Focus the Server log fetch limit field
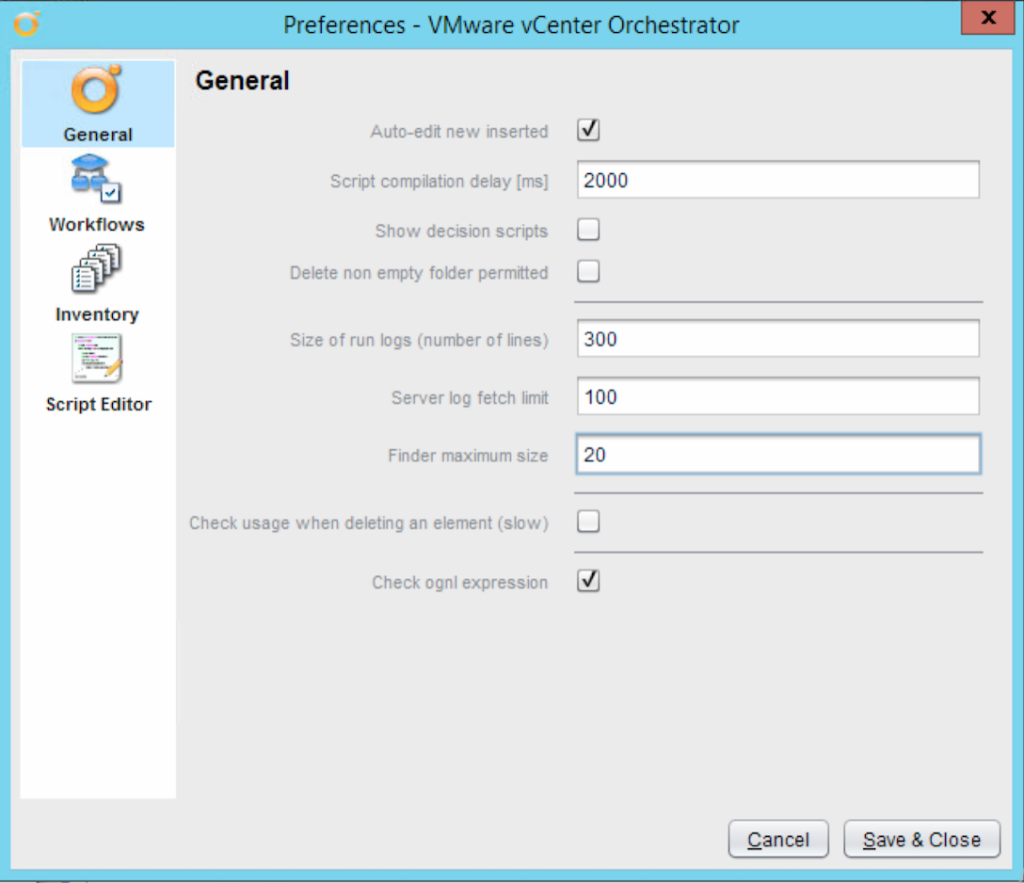This screenshot has width=1024, height=883. tap(778, 396)
